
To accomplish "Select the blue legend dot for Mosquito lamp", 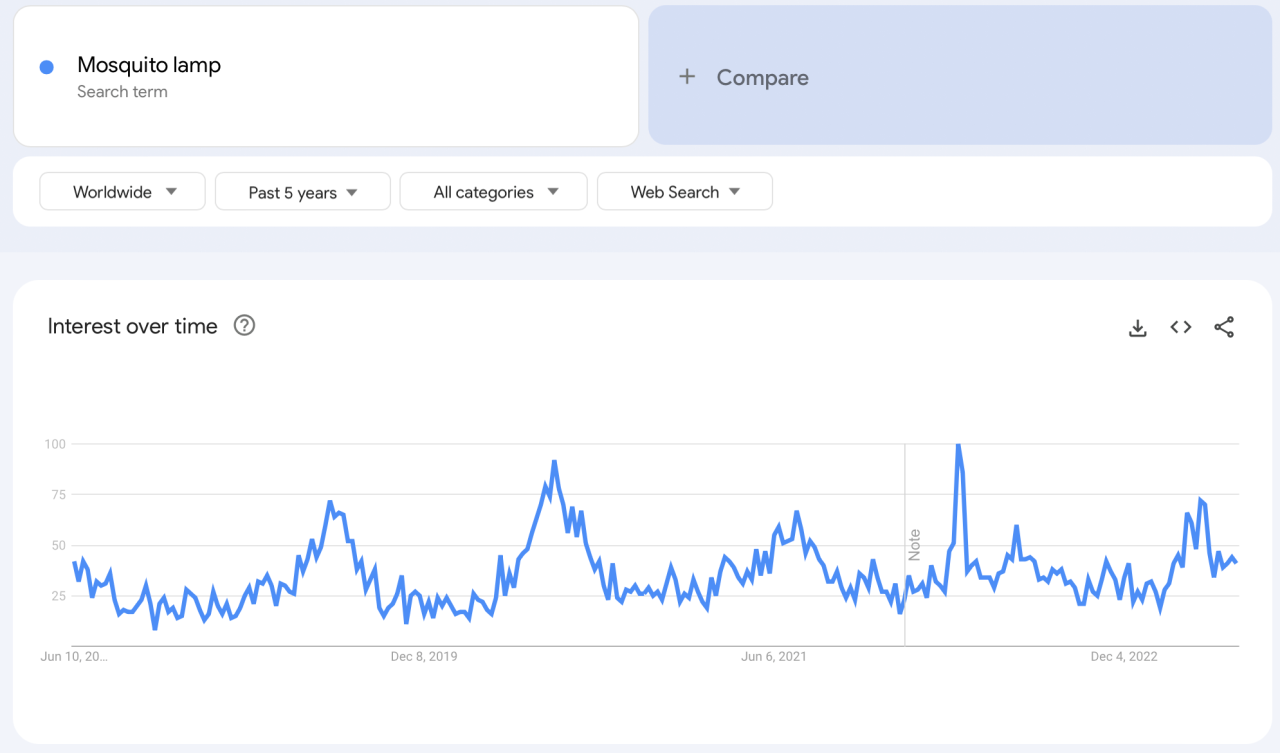I will click(x=45, y=66).
